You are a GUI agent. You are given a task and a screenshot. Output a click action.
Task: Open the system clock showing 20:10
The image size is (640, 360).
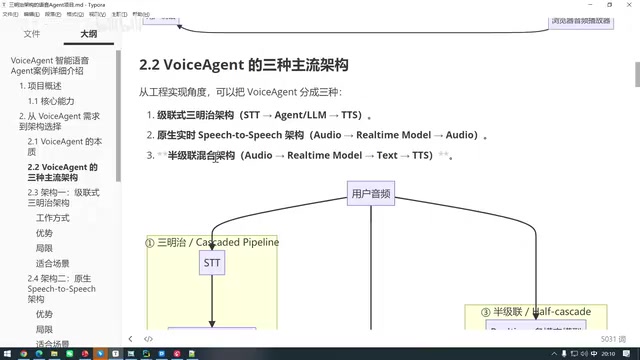pyautogui.click(x=608, y=353)
